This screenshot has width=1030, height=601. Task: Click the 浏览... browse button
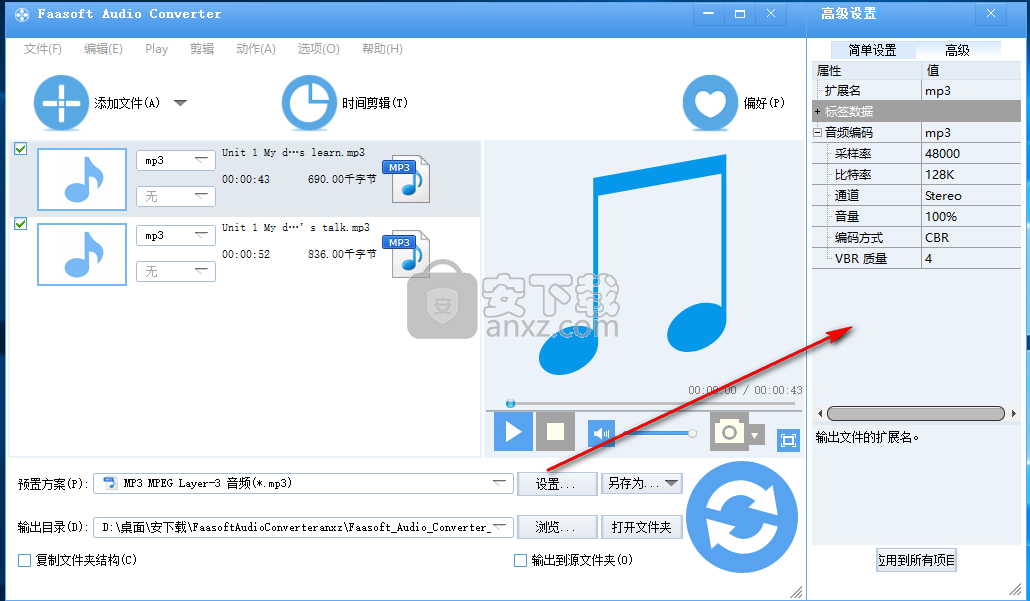557,527
